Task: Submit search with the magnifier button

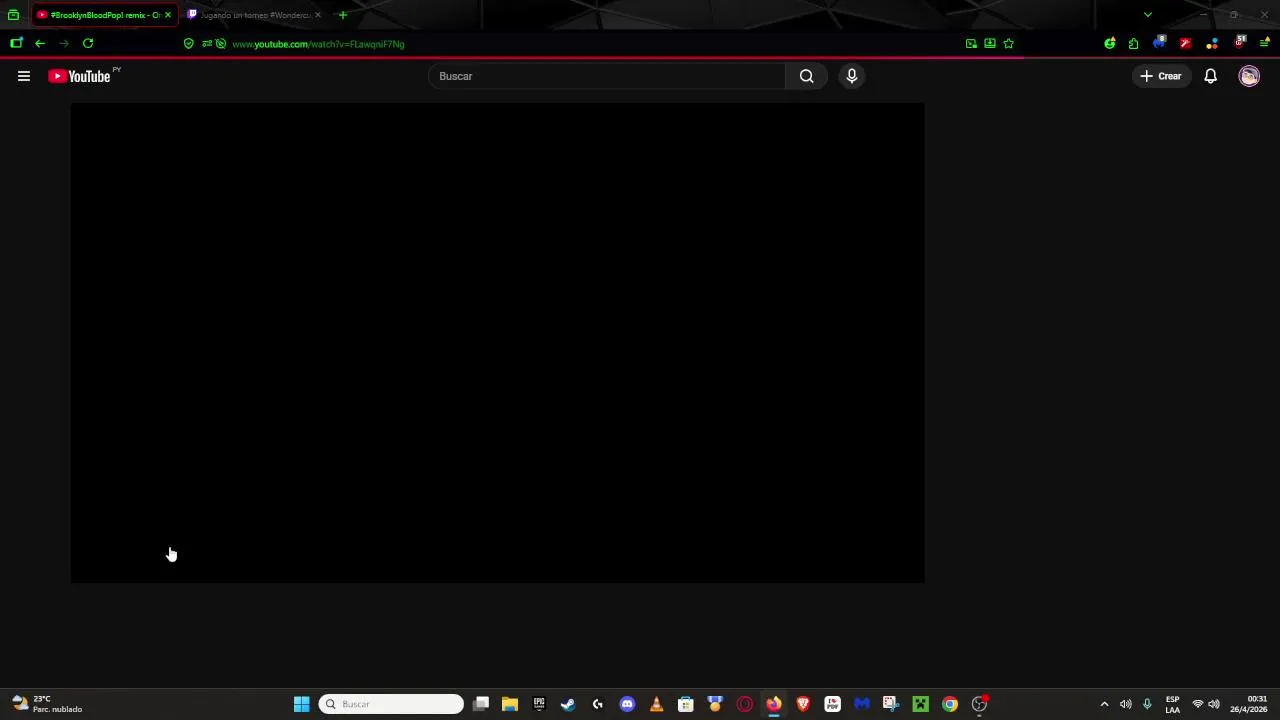Action: pyautogui.click(x=807, y=76)
